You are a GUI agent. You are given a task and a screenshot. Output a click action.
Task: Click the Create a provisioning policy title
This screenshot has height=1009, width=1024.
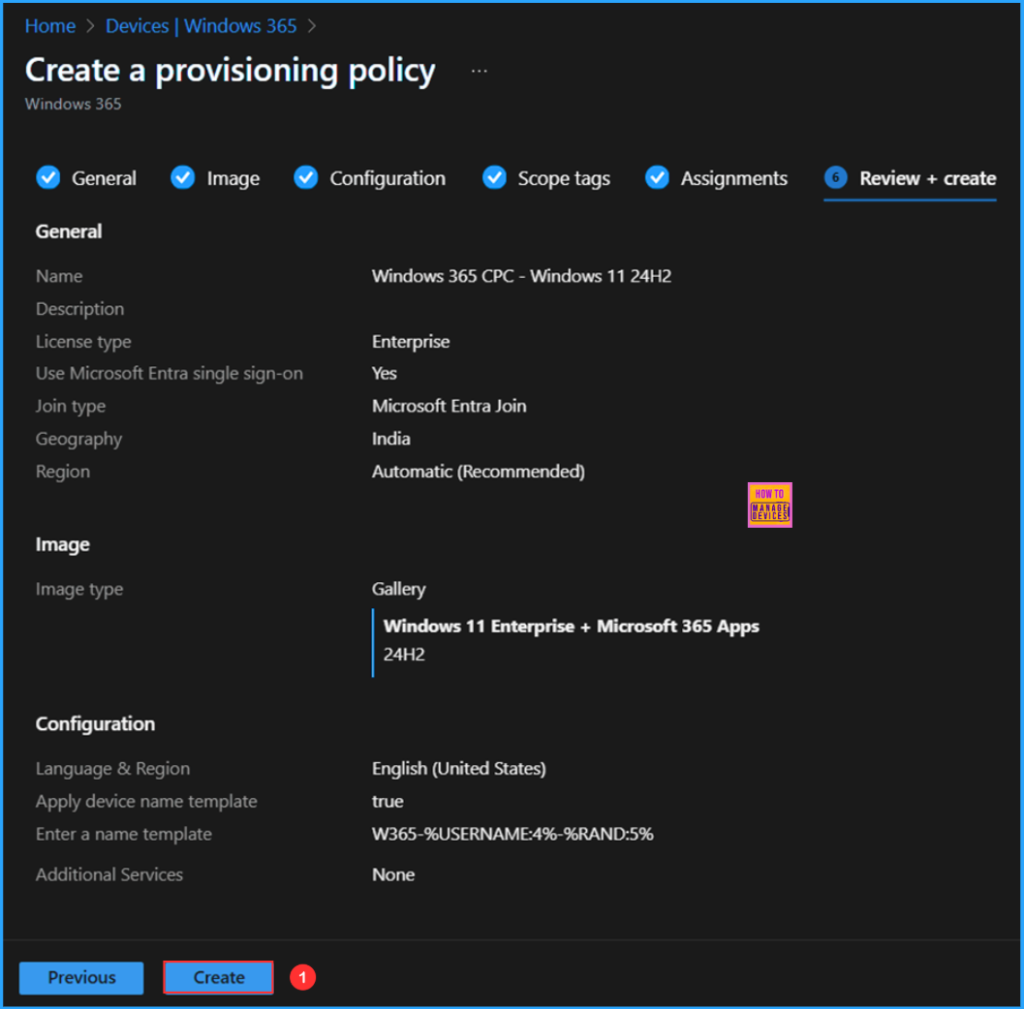click(x=230, y=71)
